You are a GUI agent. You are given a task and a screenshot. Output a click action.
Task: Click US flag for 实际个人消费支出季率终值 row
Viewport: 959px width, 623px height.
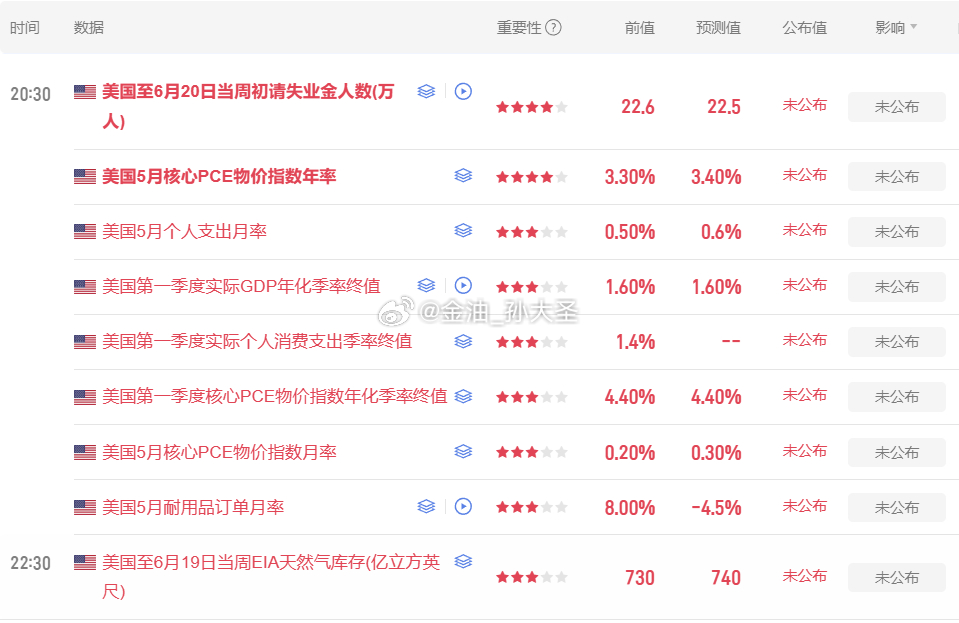(x=85, y=341)
